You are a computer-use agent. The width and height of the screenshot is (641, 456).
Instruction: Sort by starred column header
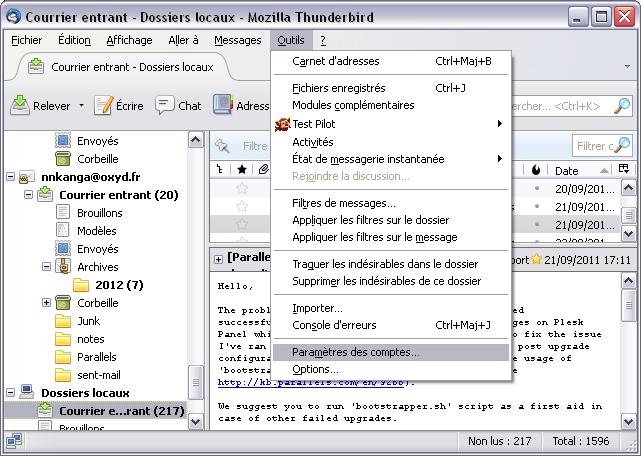(242, 169)
